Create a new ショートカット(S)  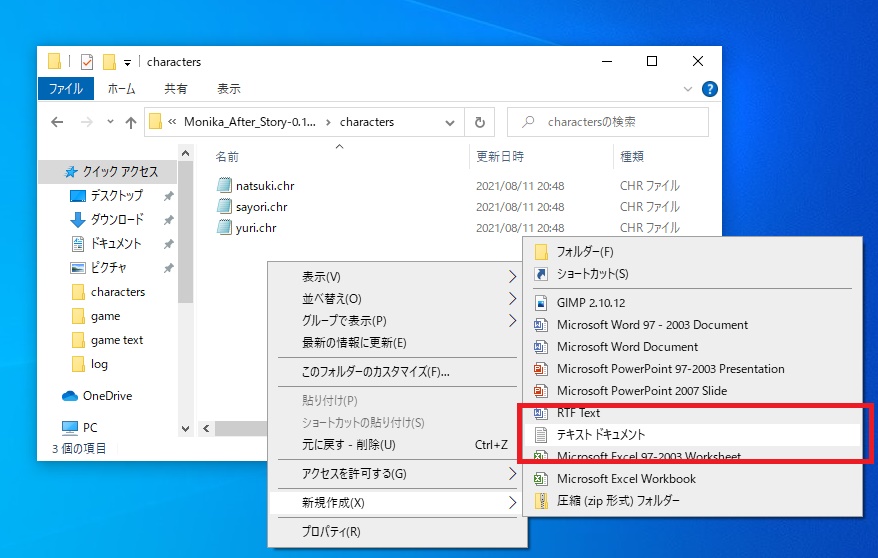click(692, 274)
